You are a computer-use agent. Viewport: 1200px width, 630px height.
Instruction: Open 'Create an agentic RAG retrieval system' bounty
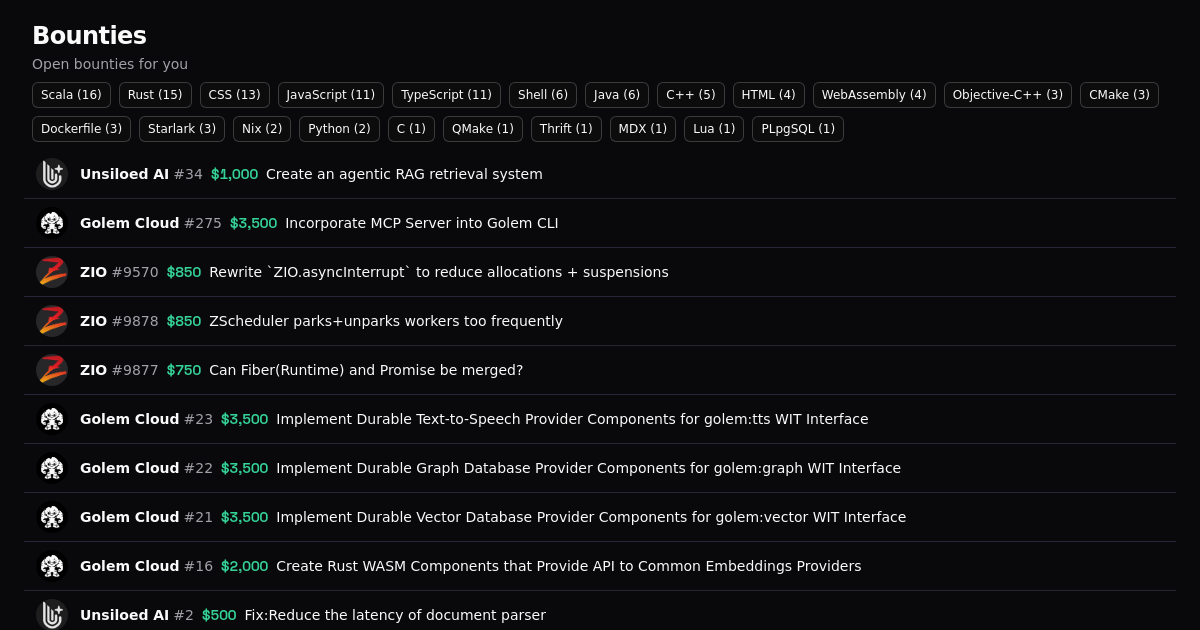404,174
